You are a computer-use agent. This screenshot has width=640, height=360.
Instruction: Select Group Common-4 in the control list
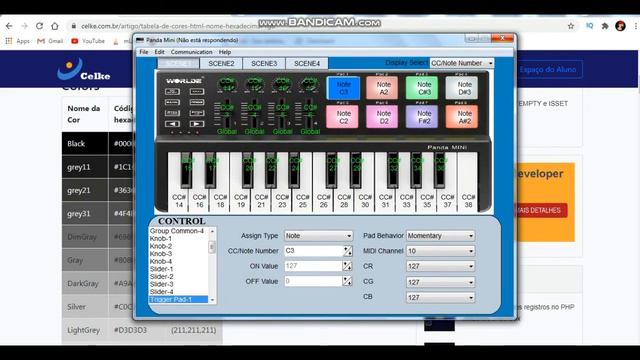tap(176, 231)
